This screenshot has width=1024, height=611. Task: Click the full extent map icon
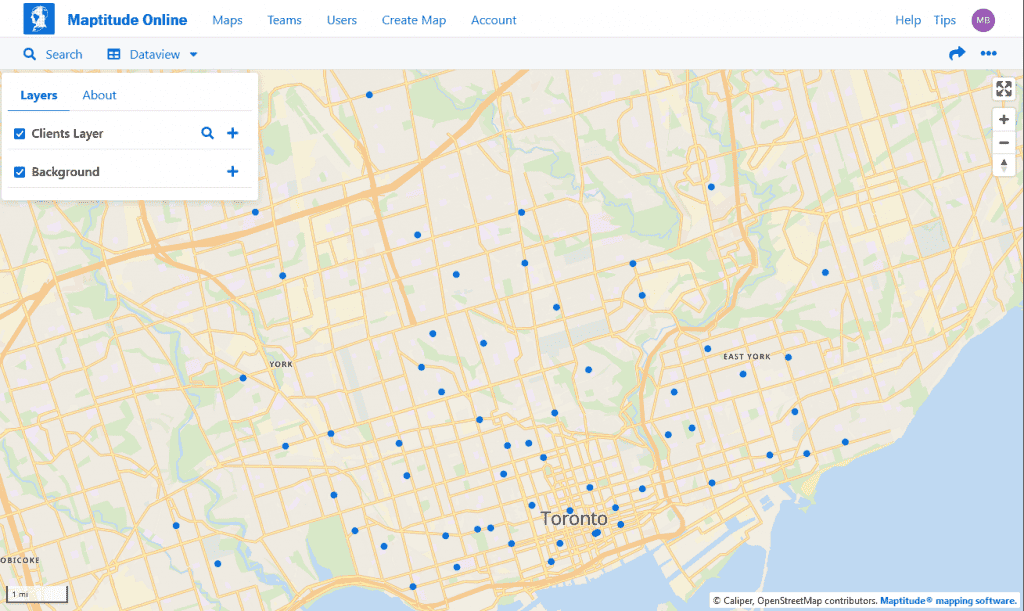[x=1003, y=89]
